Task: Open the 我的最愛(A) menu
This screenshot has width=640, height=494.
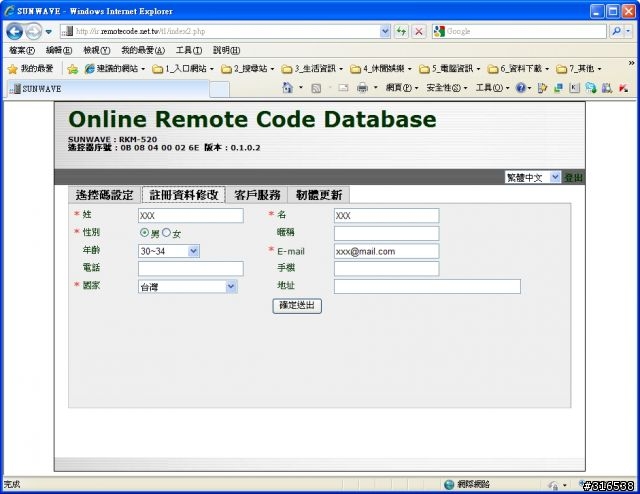Action: pos(143,50)
